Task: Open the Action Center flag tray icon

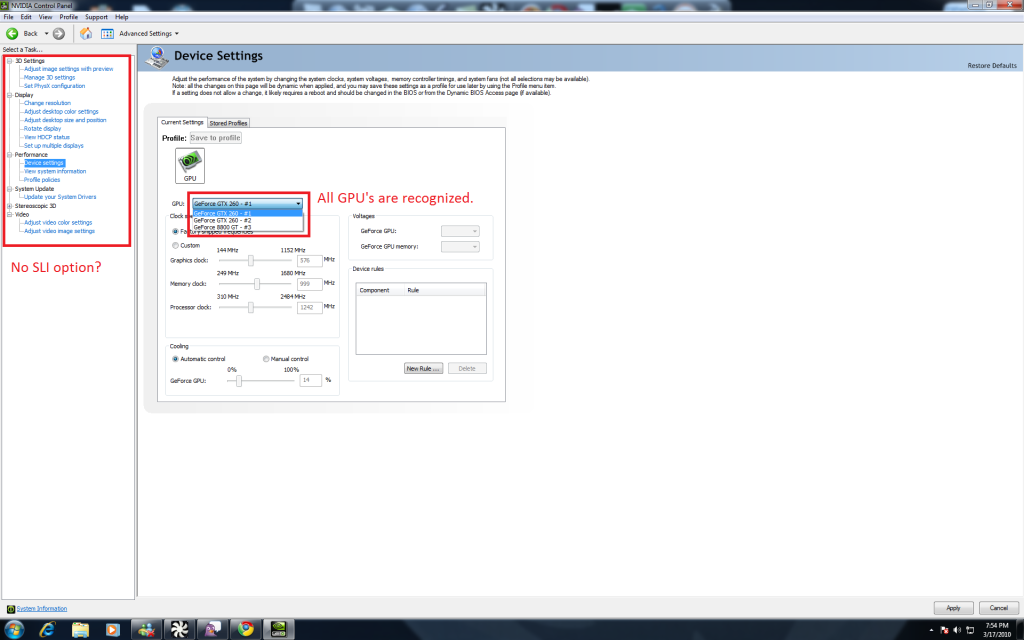Action: [944, 630]
